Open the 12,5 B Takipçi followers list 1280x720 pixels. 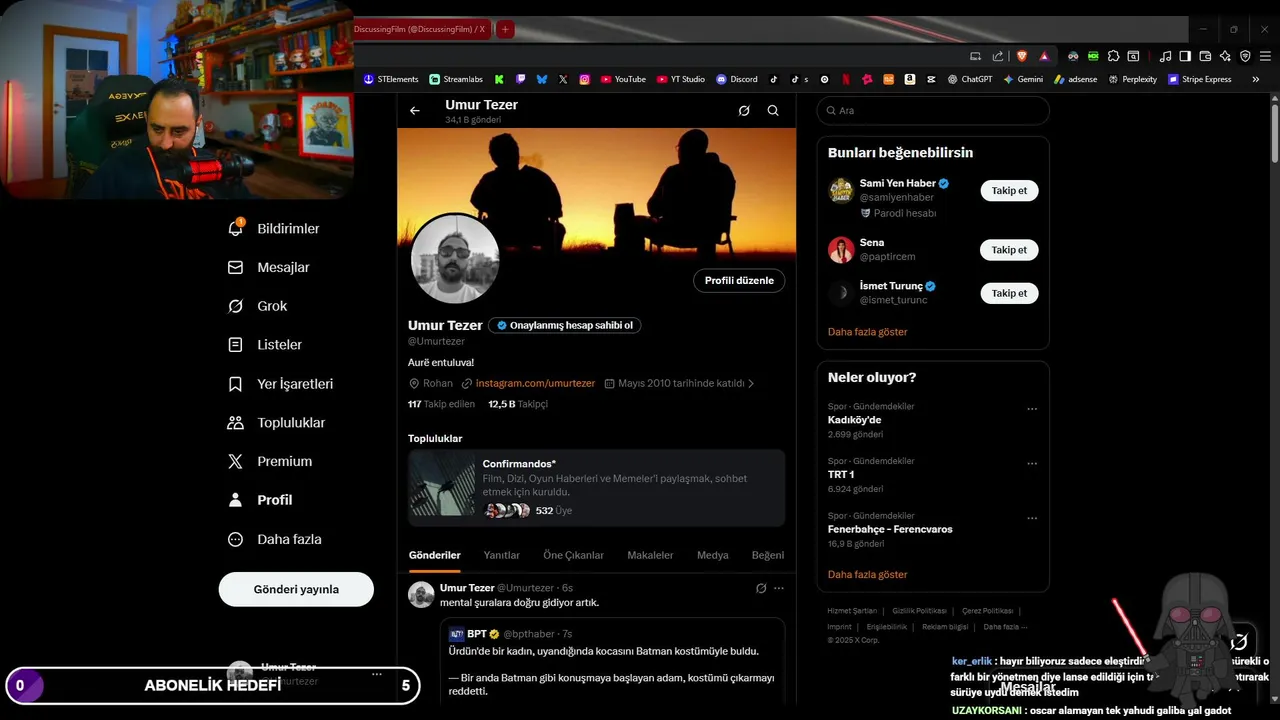(x=518, y=404)
